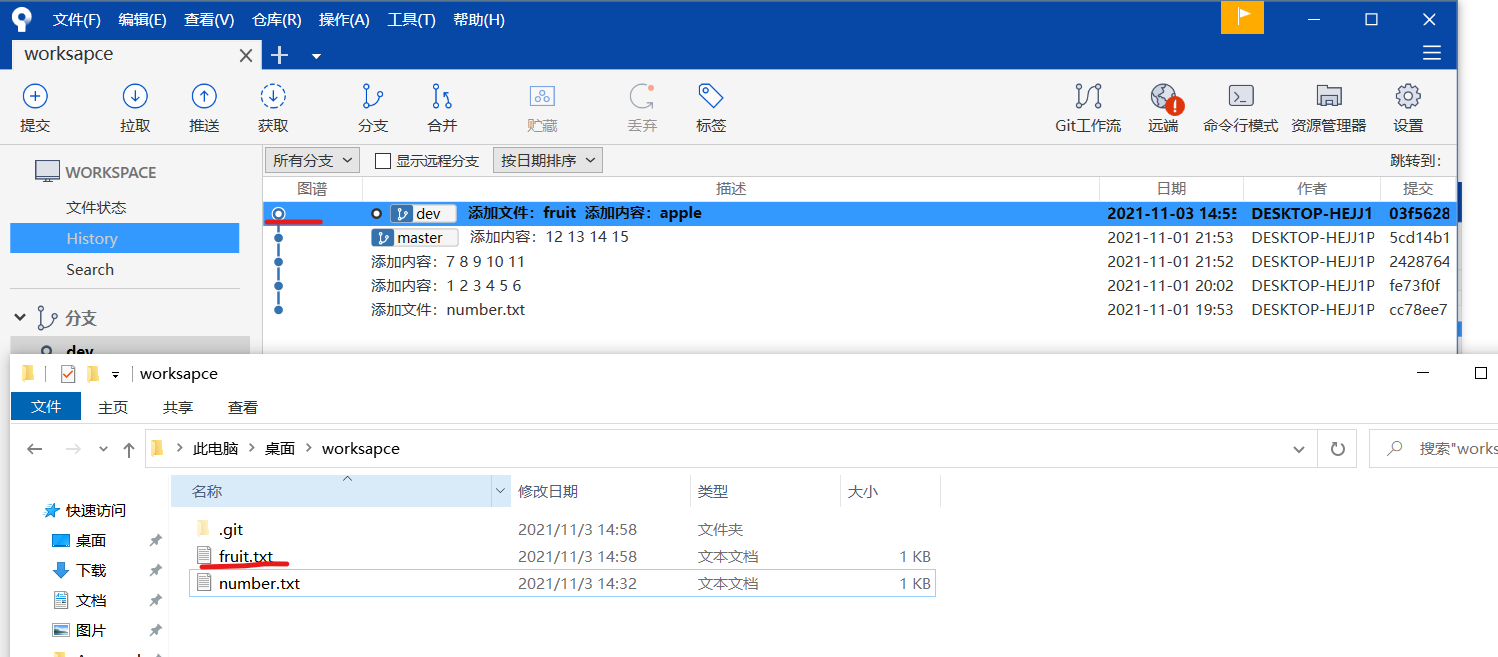Open the hamburger menu under the title bar

point(1432,53)
